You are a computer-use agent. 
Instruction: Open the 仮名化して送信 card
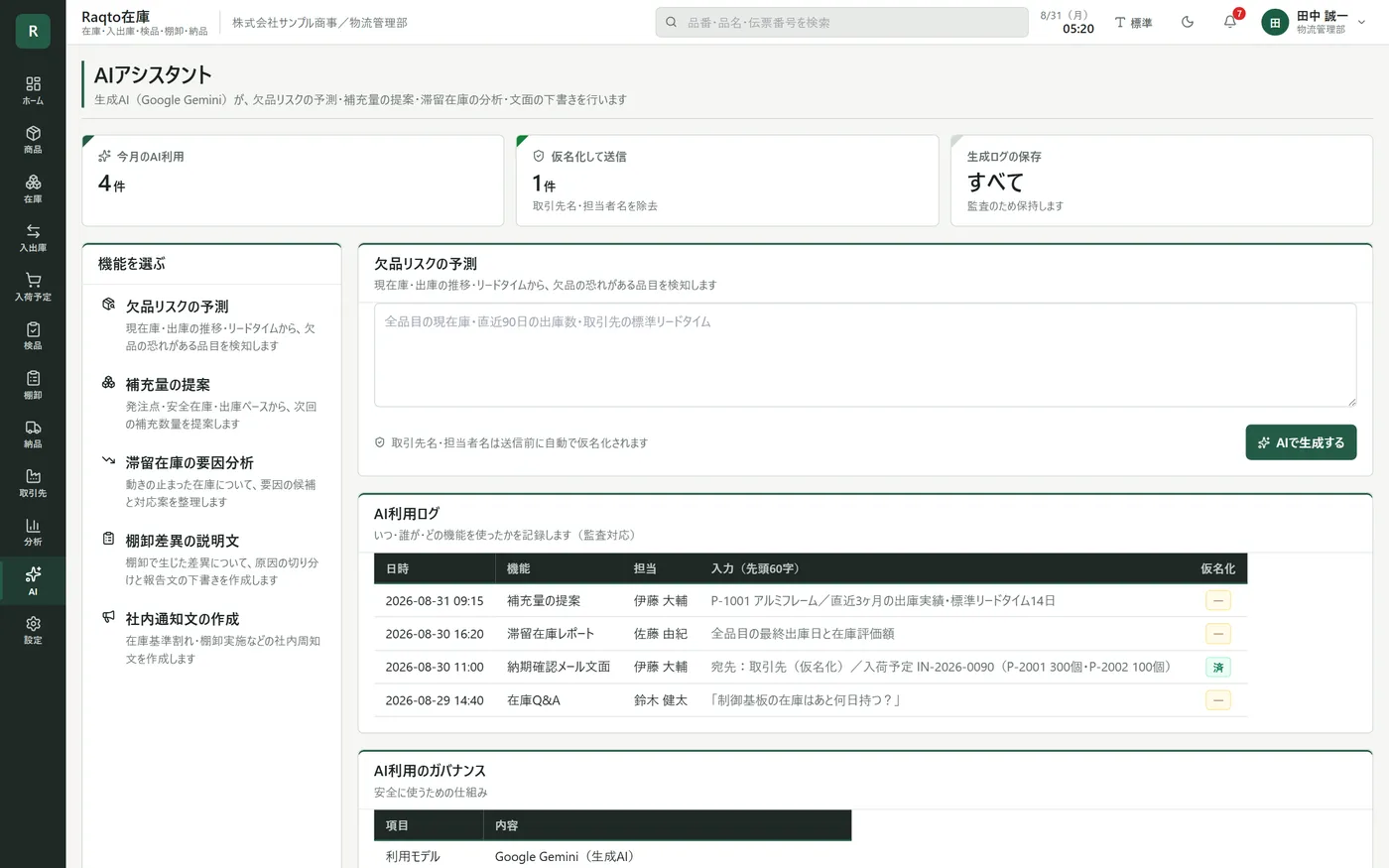727,181
